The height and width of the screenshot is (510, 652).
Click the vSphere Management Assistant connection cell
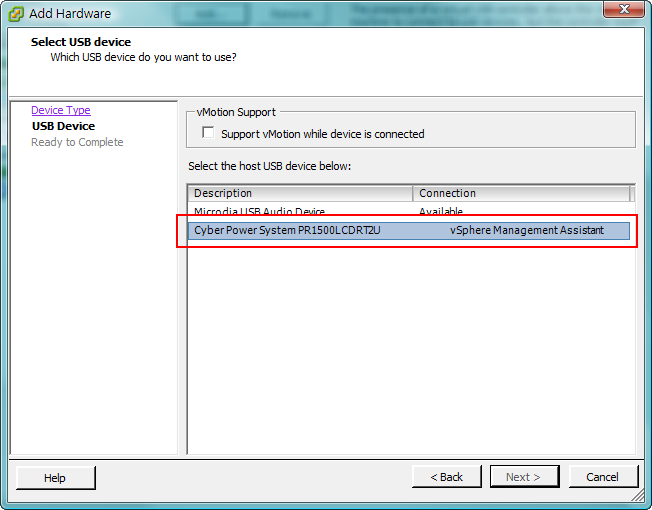tap(527, 230)
